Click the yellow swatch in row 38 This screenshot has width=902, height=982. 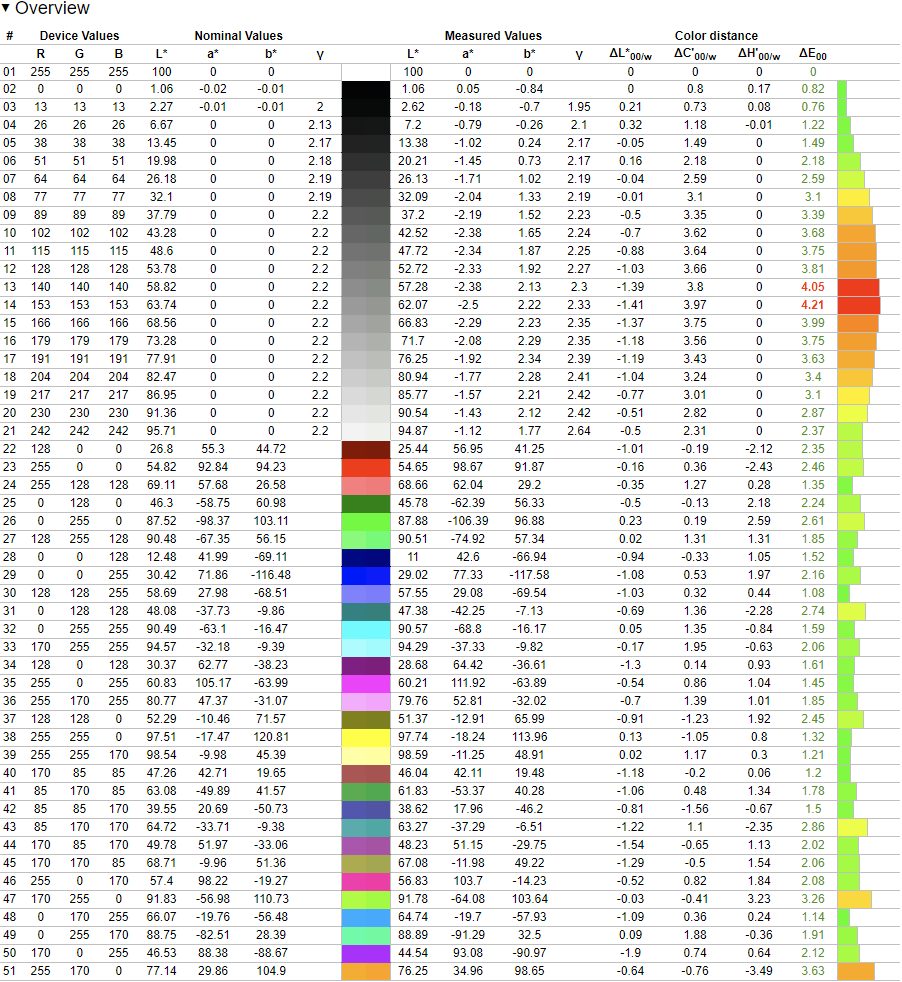pyautogui.click(x=365, y=737)
